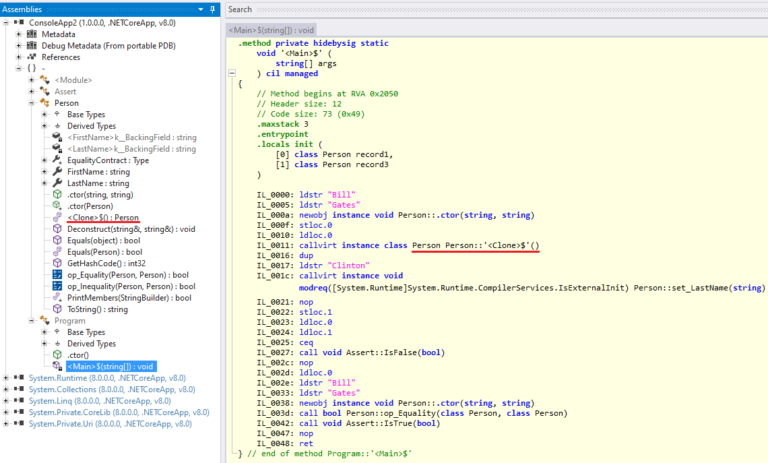
Task: Click the .ctor(string, string) method icon
Action: click(x=57, y=195)
